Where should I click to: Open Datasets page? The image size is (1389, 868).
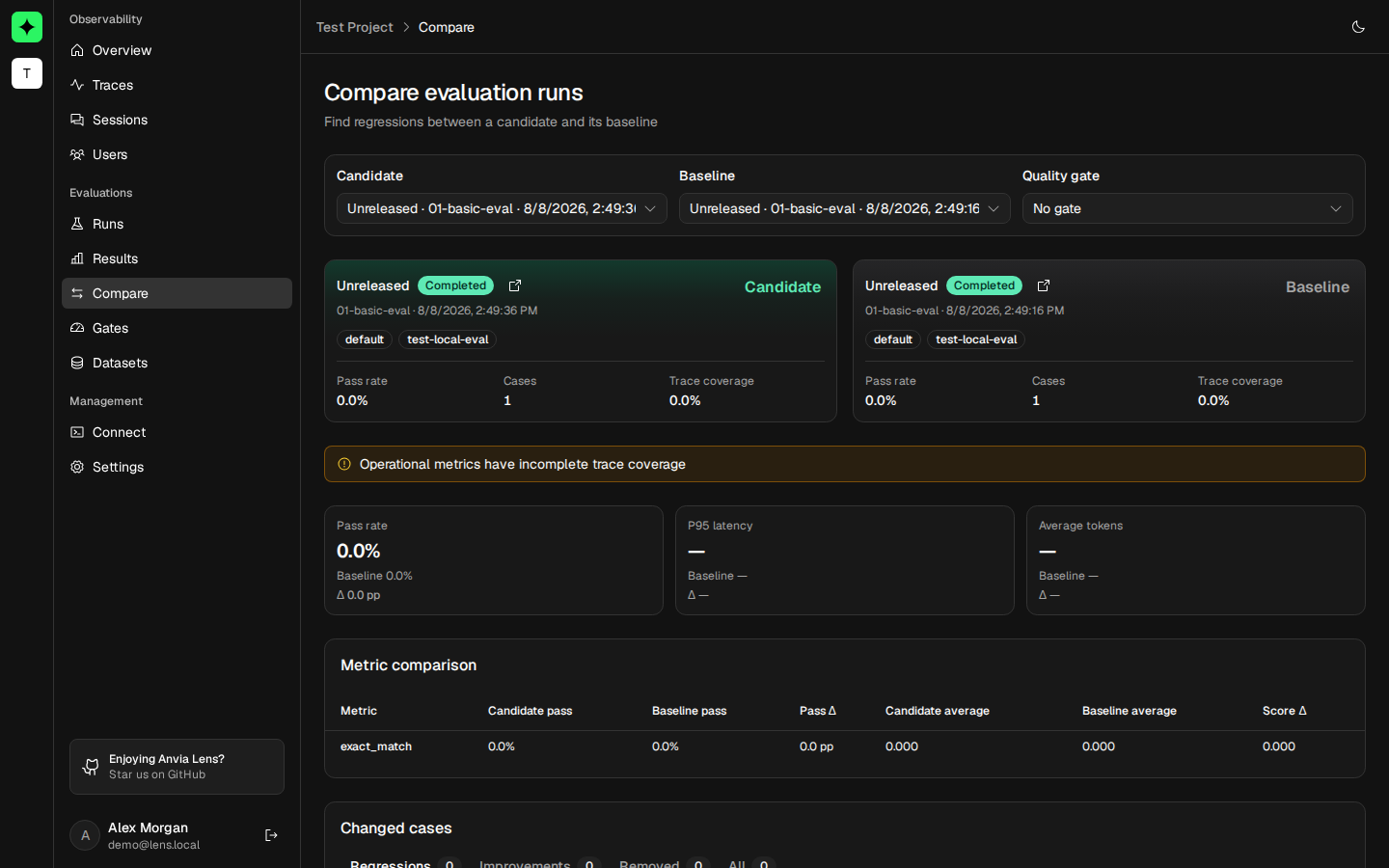(177, 363)
